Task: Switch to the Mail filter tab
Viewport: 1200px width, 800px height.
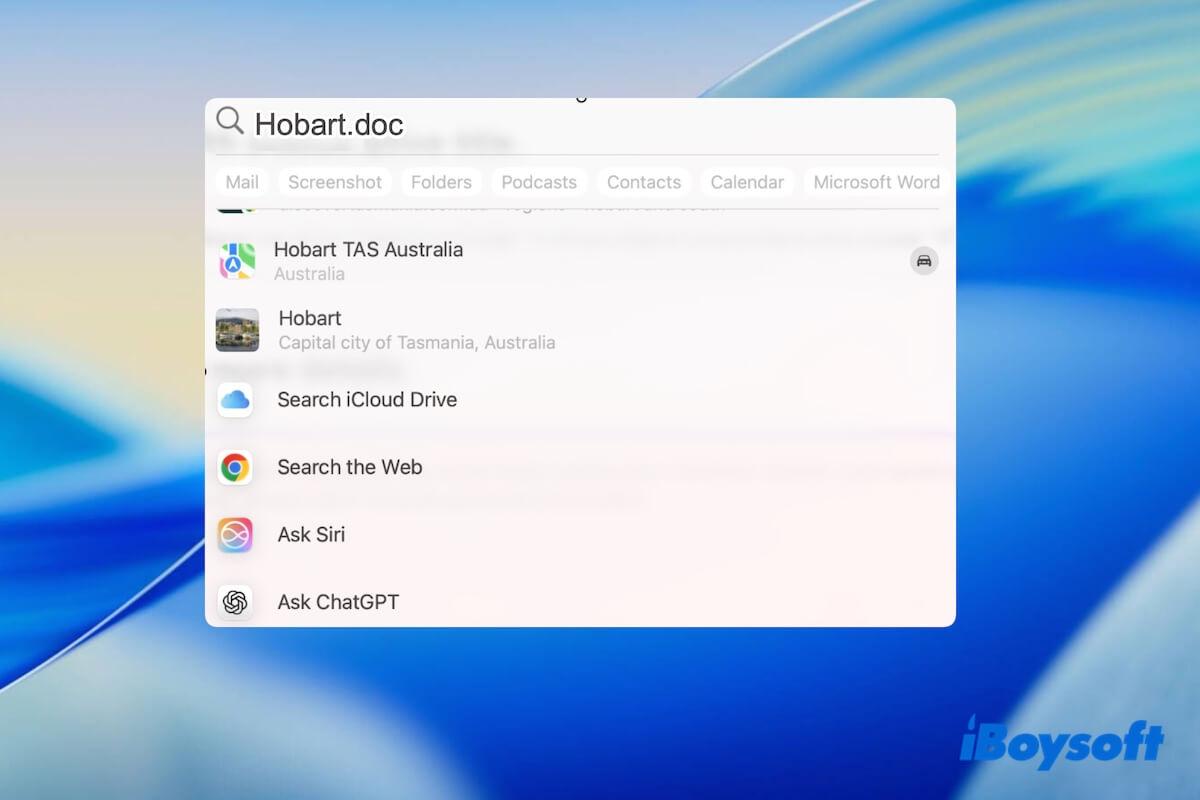Action: [x=241, y=182]
